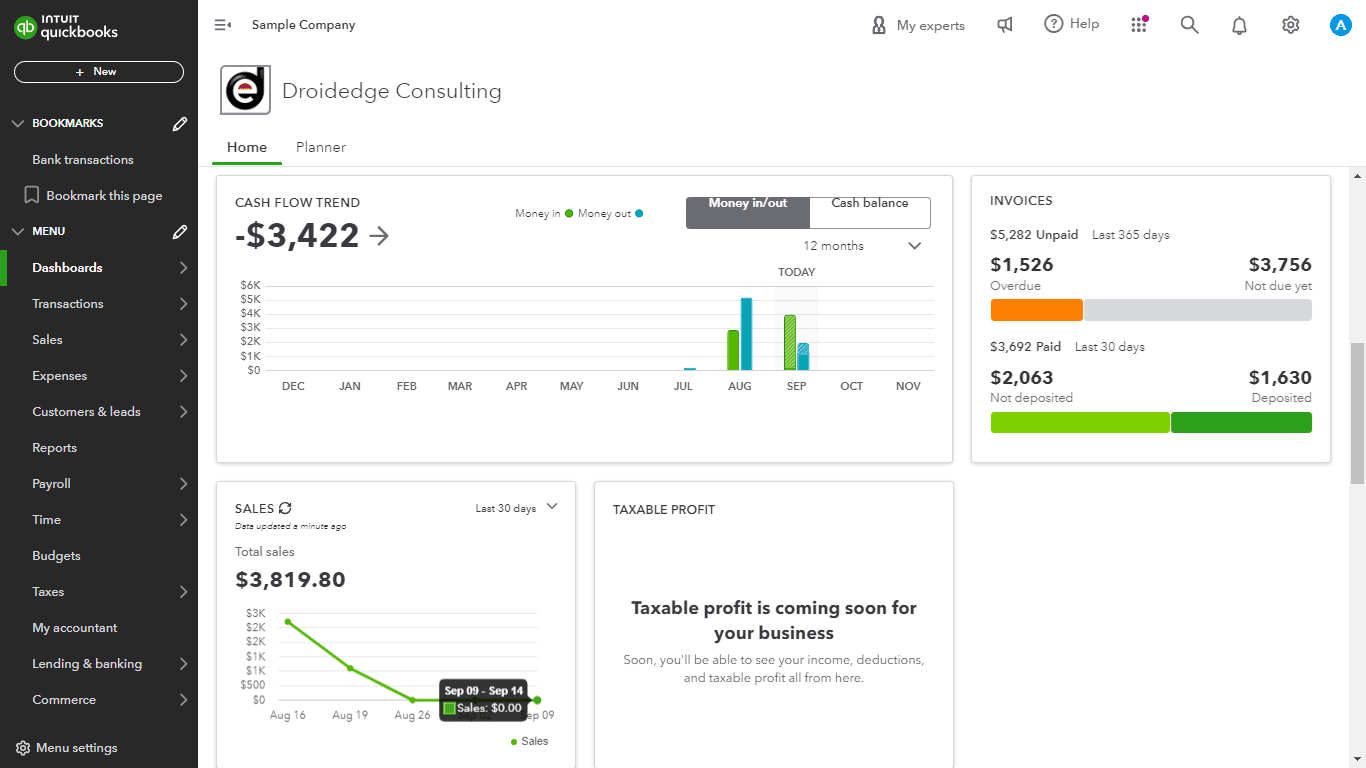
Task: Open the apps grid icon
Action: pos(1139,25)
